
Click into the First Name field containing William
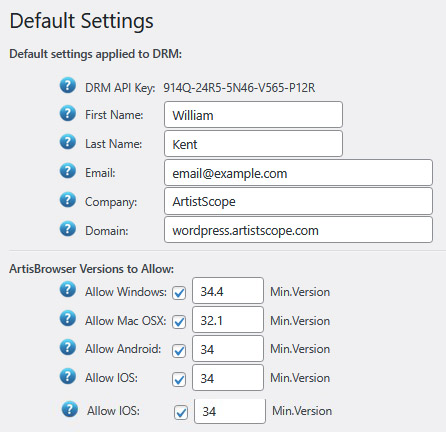point(253,115)
